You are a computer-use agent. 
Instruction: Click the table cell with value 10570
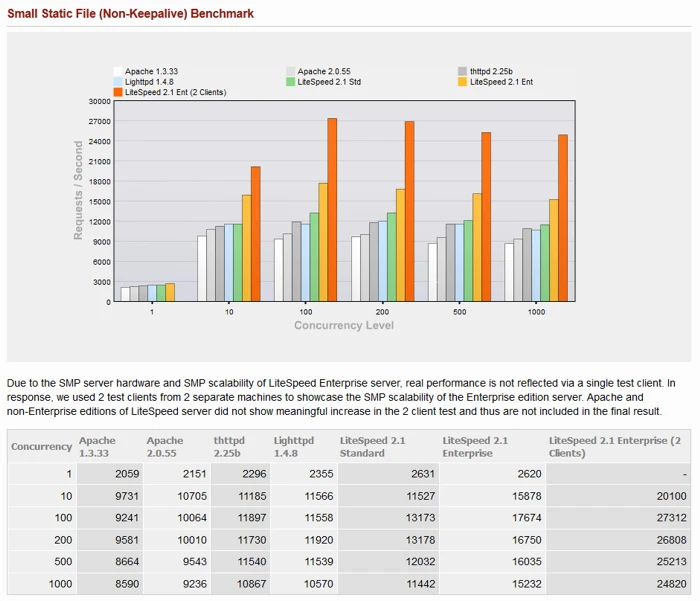click(304, 584)
